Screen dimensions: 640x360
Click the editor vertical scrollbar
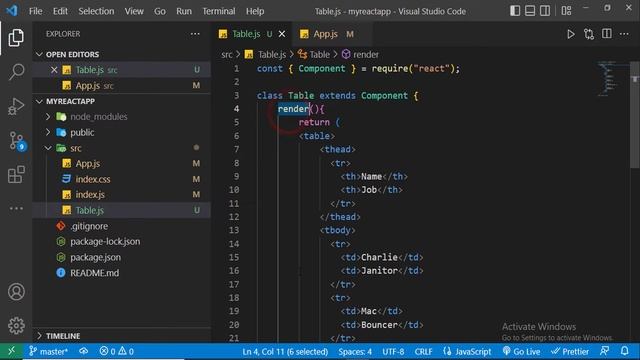tap(635, 114)
